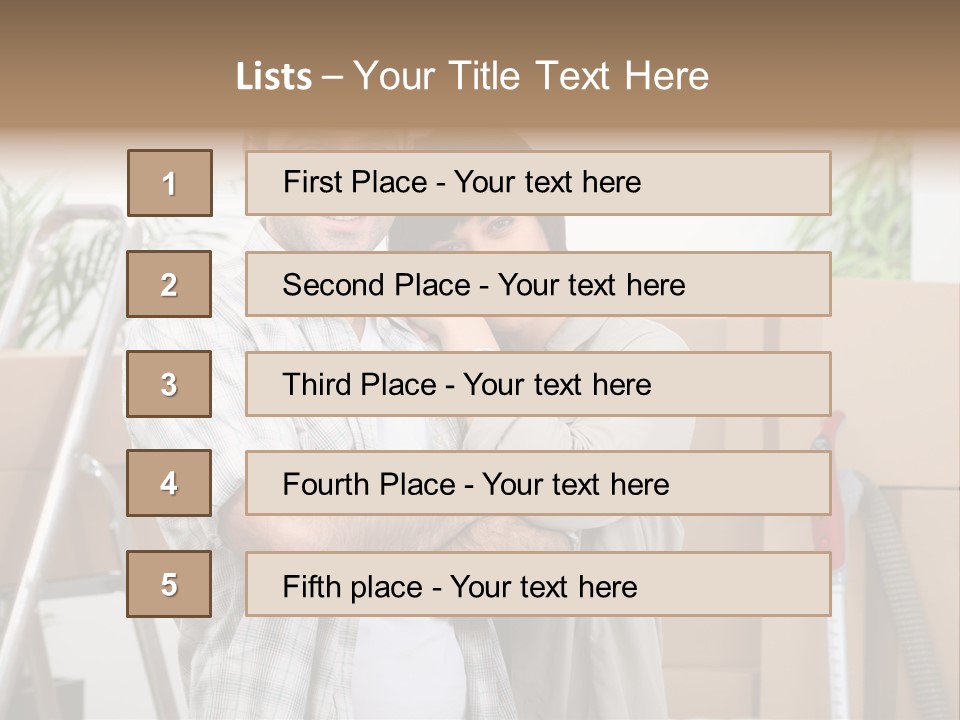Select the number 4 square
Image resolution: width=960 pixels, height=720 pixels.
(x=169, y=483)
